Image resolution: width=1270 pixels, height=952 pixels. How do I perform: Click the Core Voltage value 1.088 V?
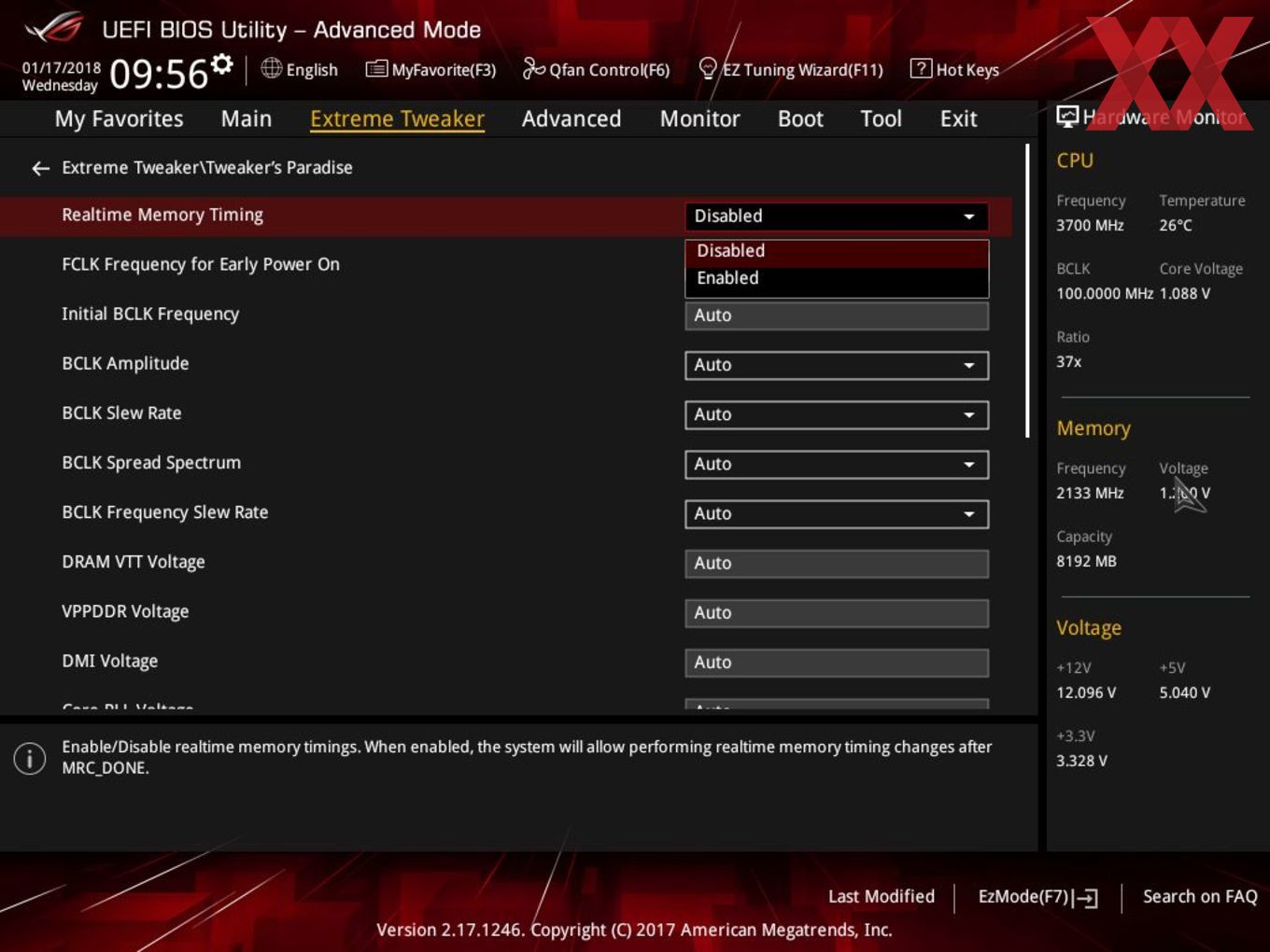pyautogui.click(x=1184, y=293)
